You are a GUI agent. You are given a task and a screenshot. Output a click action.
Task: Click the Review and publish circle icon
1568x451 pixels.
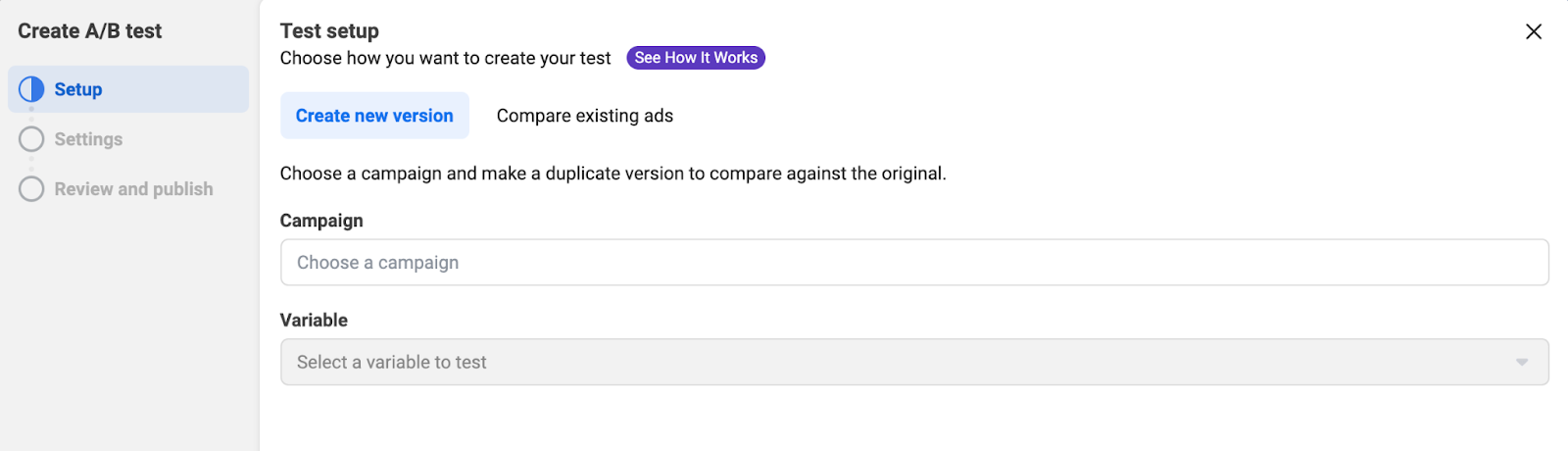pos(31,189)
